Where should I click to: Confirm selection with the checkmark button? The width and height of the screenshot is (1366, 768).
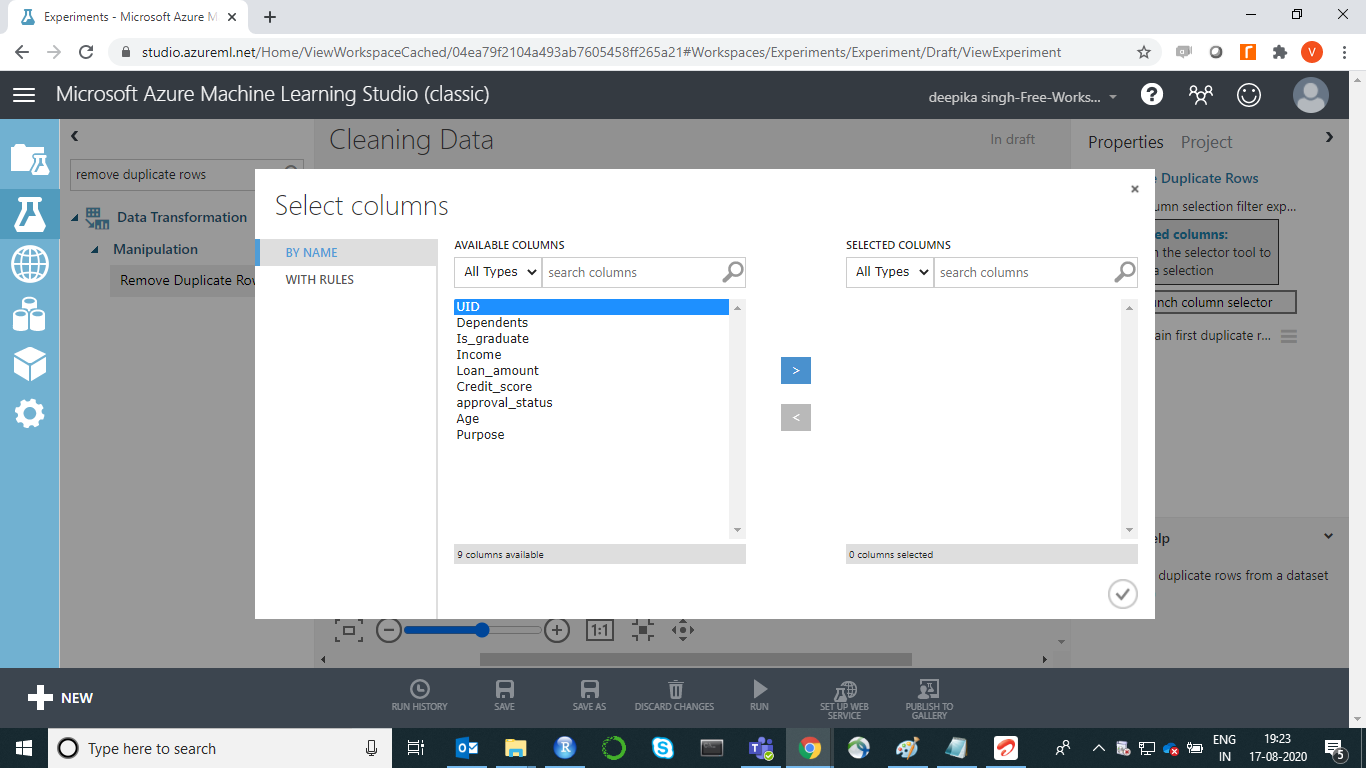pyautogui.click(x=1123, y=594)
